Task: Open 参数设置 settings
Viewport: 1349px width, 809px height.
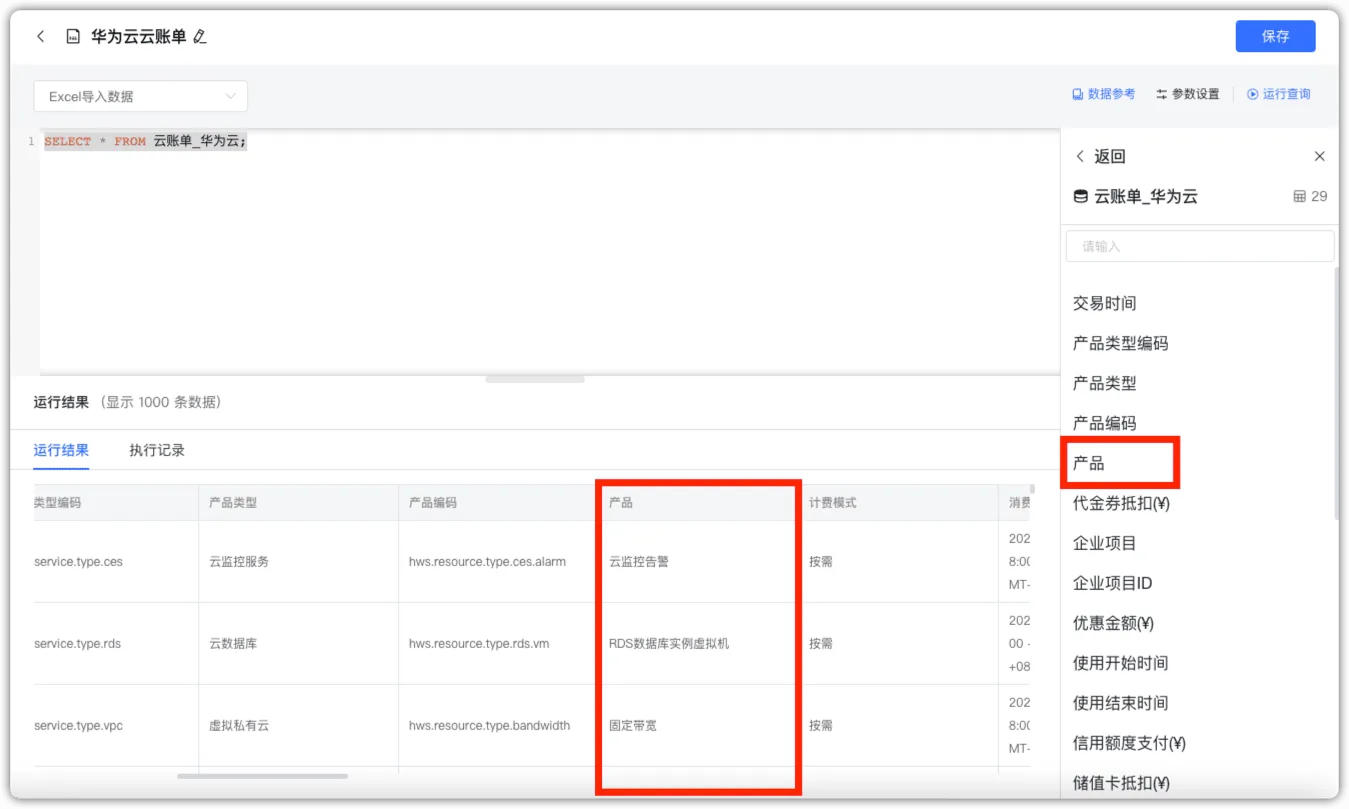Action: pos(1188,94)
